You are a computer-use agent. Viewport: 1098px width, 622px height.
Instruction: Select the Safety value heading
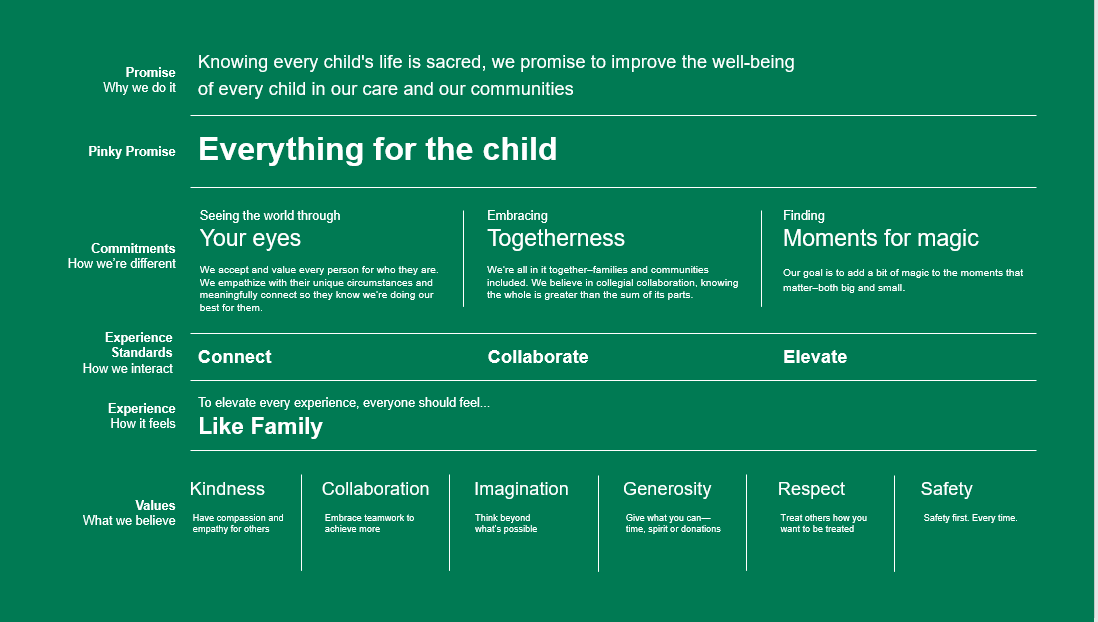[x=947, y=489]
